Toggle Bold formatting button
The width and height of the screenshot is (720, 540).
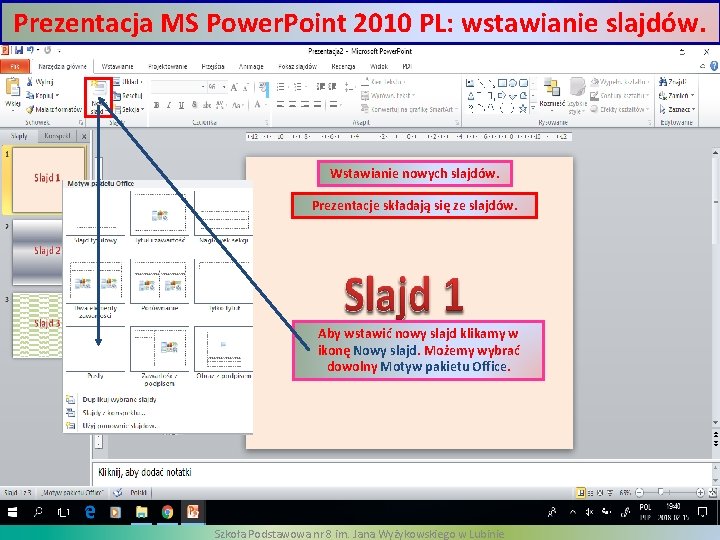[x=157, y=105]
